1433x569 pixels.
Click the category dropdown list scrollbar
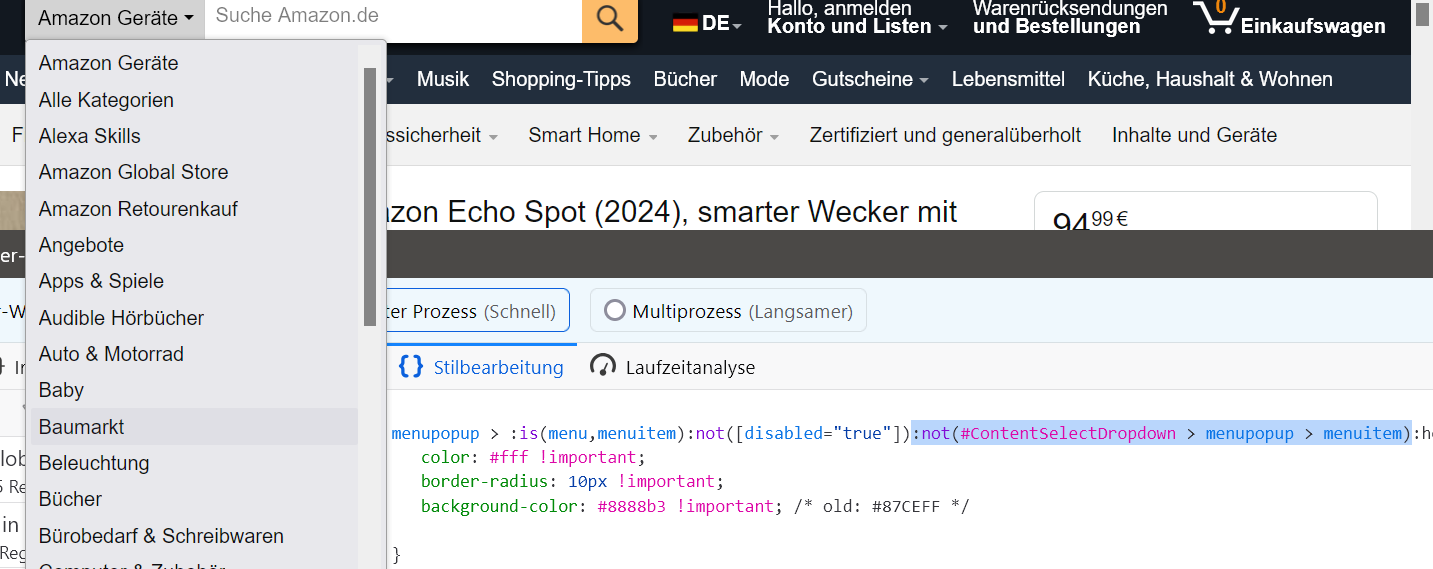(x=370, y=196)
